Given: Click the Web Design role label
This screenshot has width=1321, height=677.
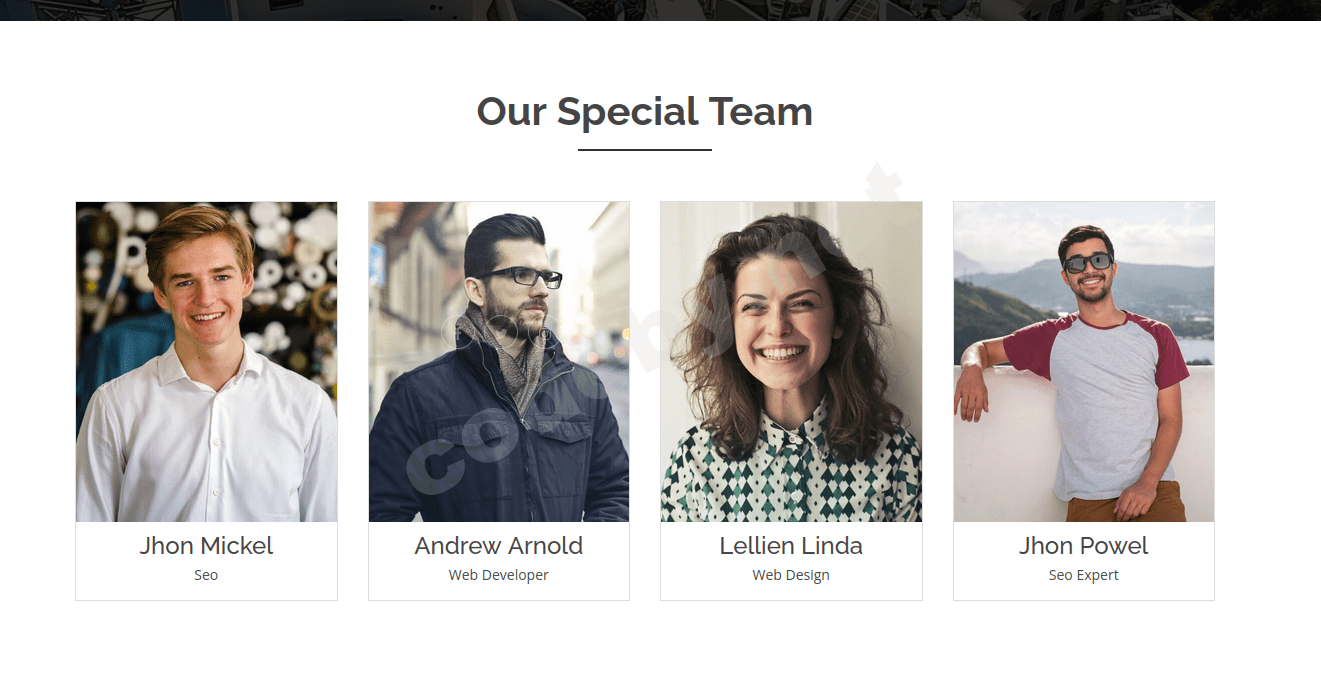Looking at the screenshot, I should click(x=791, y=575).
